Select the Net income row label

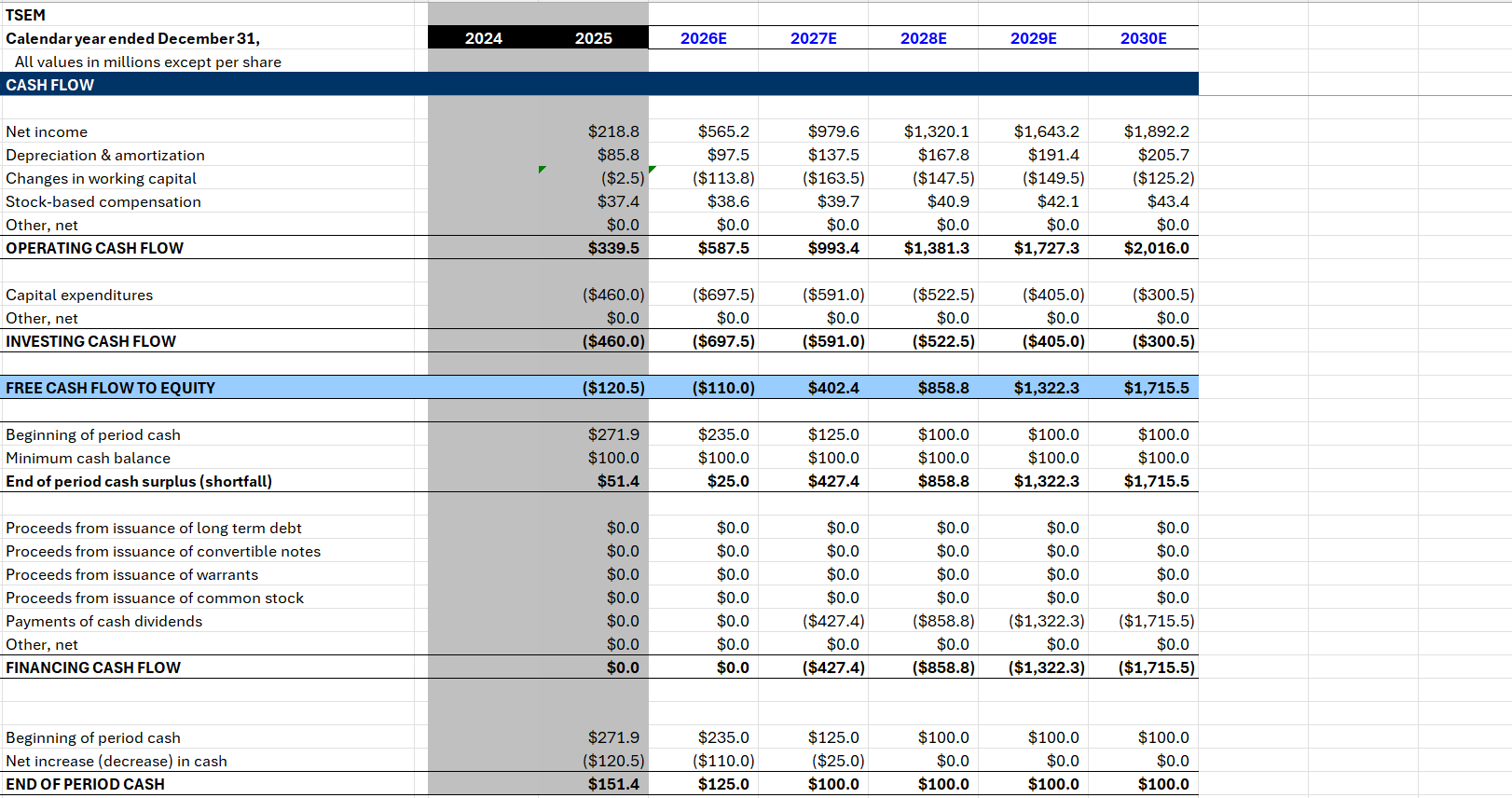pyautogui.click(x=47, y=131)
